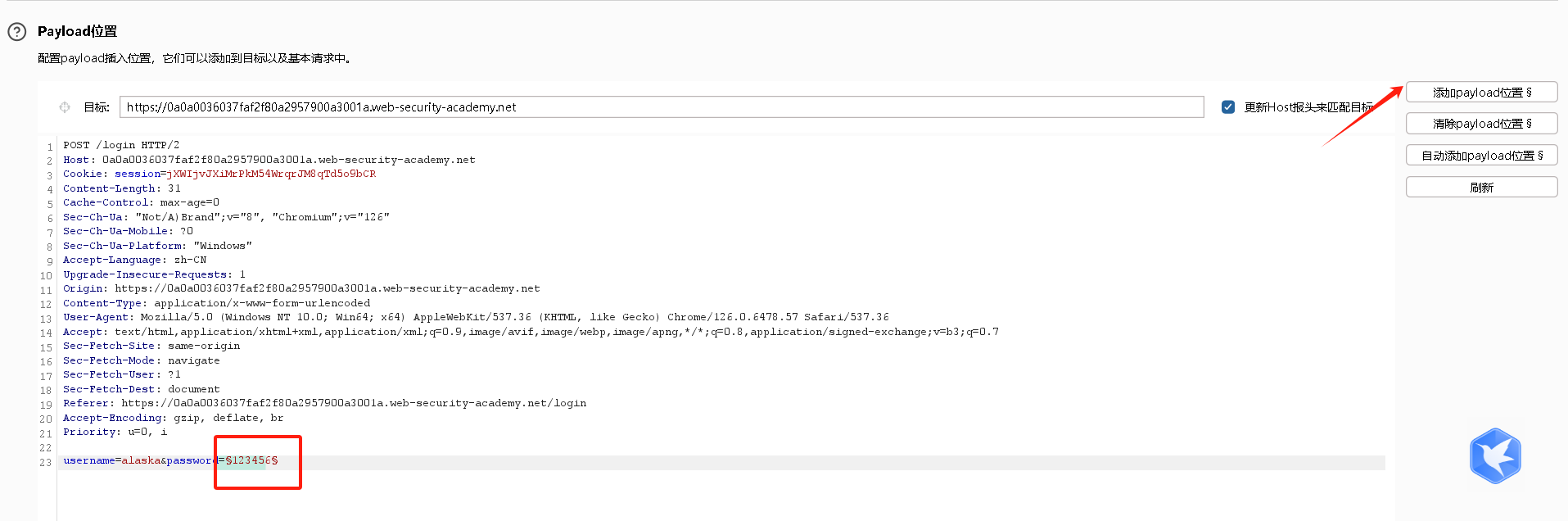Toggle the 更新Host报头 checkbox
The image size is (1568, 521).
pyautogui.click(x=1228, y=107)
